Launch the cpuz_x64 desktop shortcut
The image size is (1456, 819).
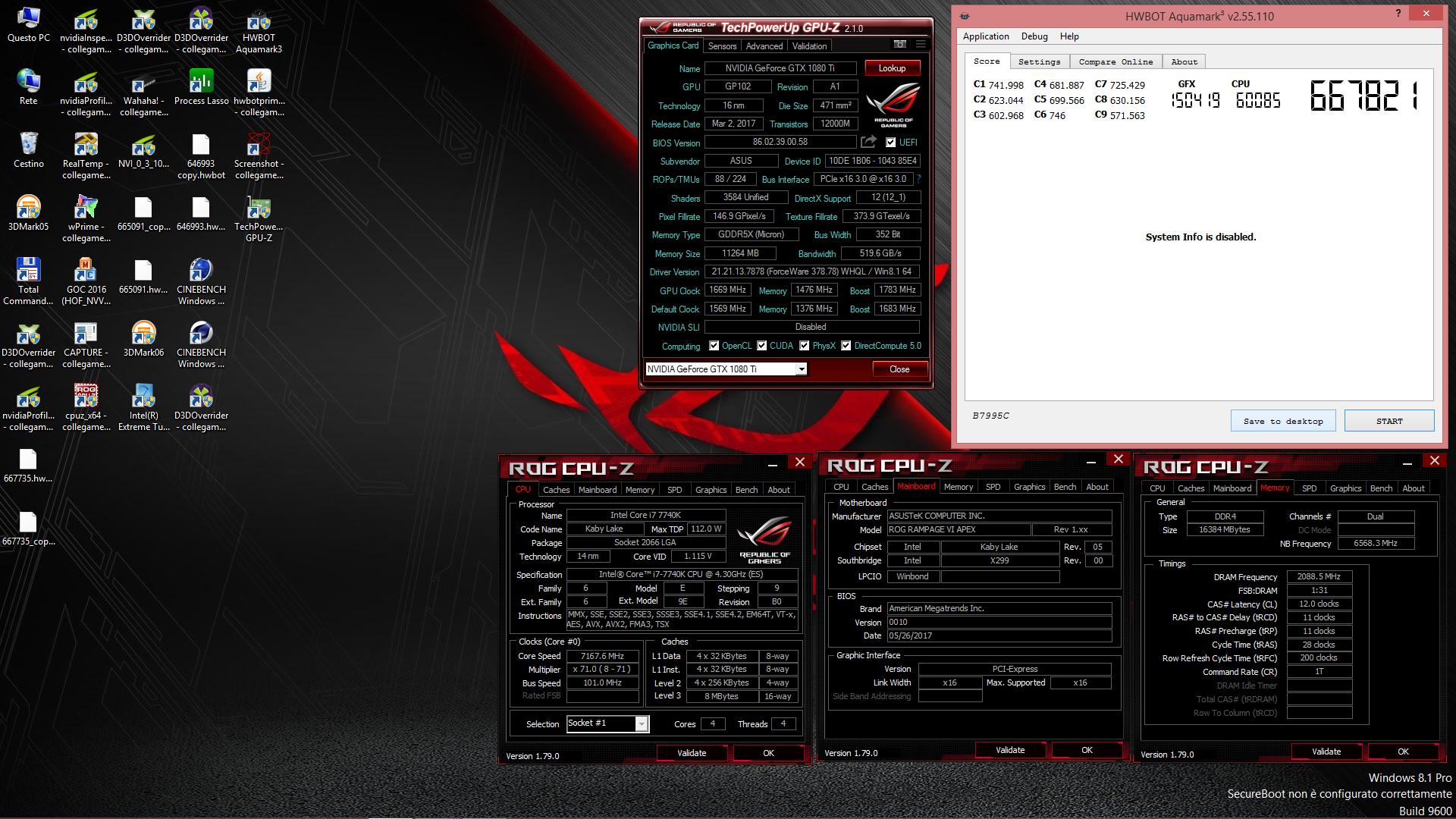(x=86, y=407)
